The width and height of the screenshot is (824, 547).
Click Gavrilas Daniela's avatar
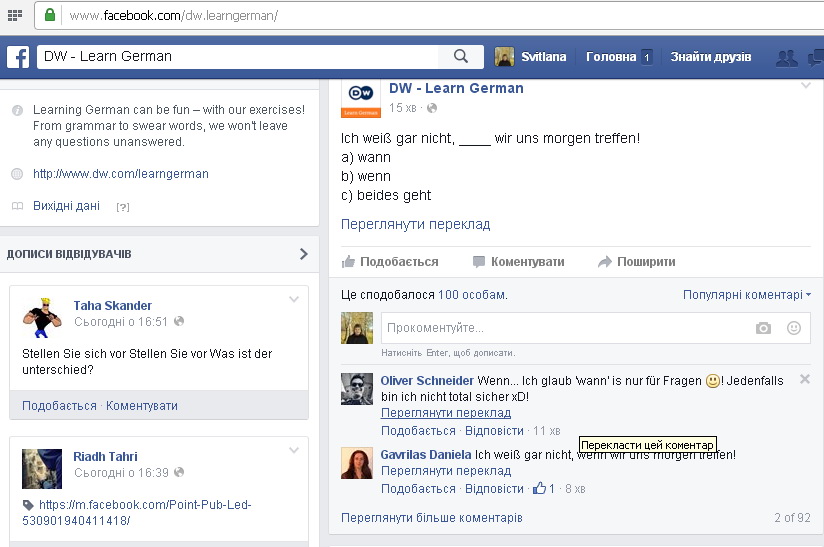(x=357, y=463)
